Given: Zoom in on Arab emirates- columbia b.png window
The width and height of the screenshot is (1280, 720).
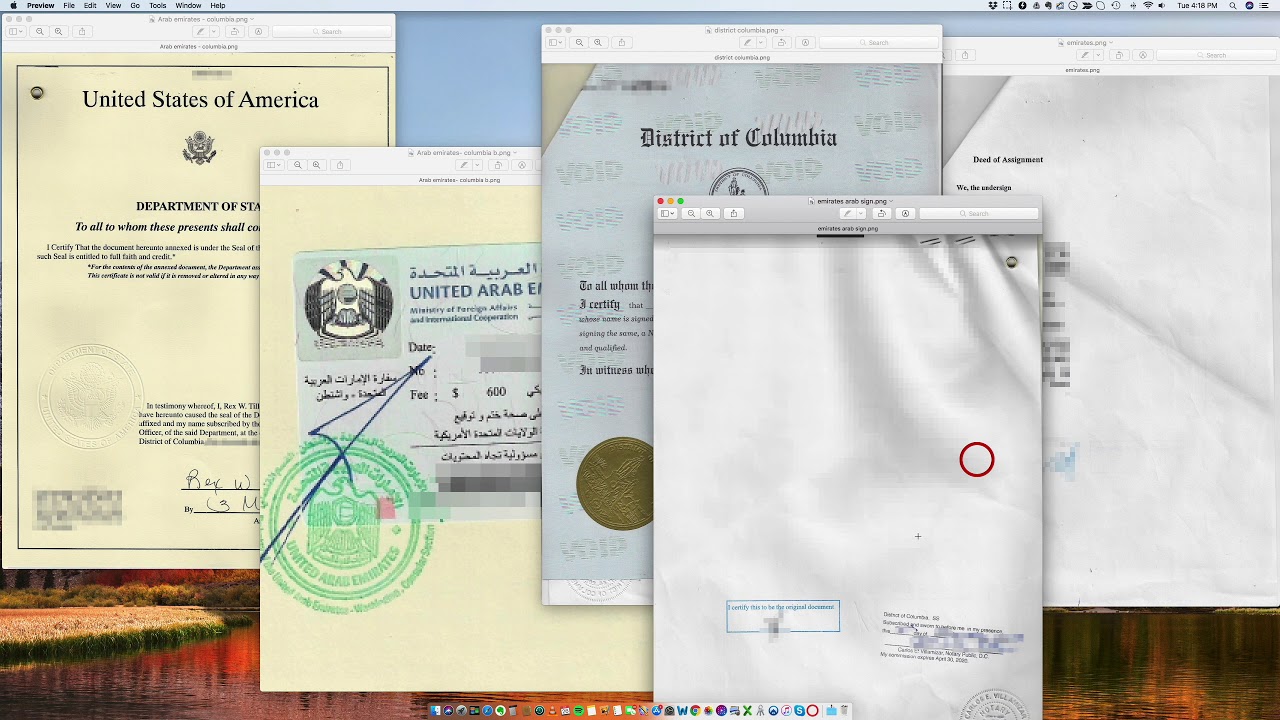Looking at the screenshot, I should (x=316, y=165).
